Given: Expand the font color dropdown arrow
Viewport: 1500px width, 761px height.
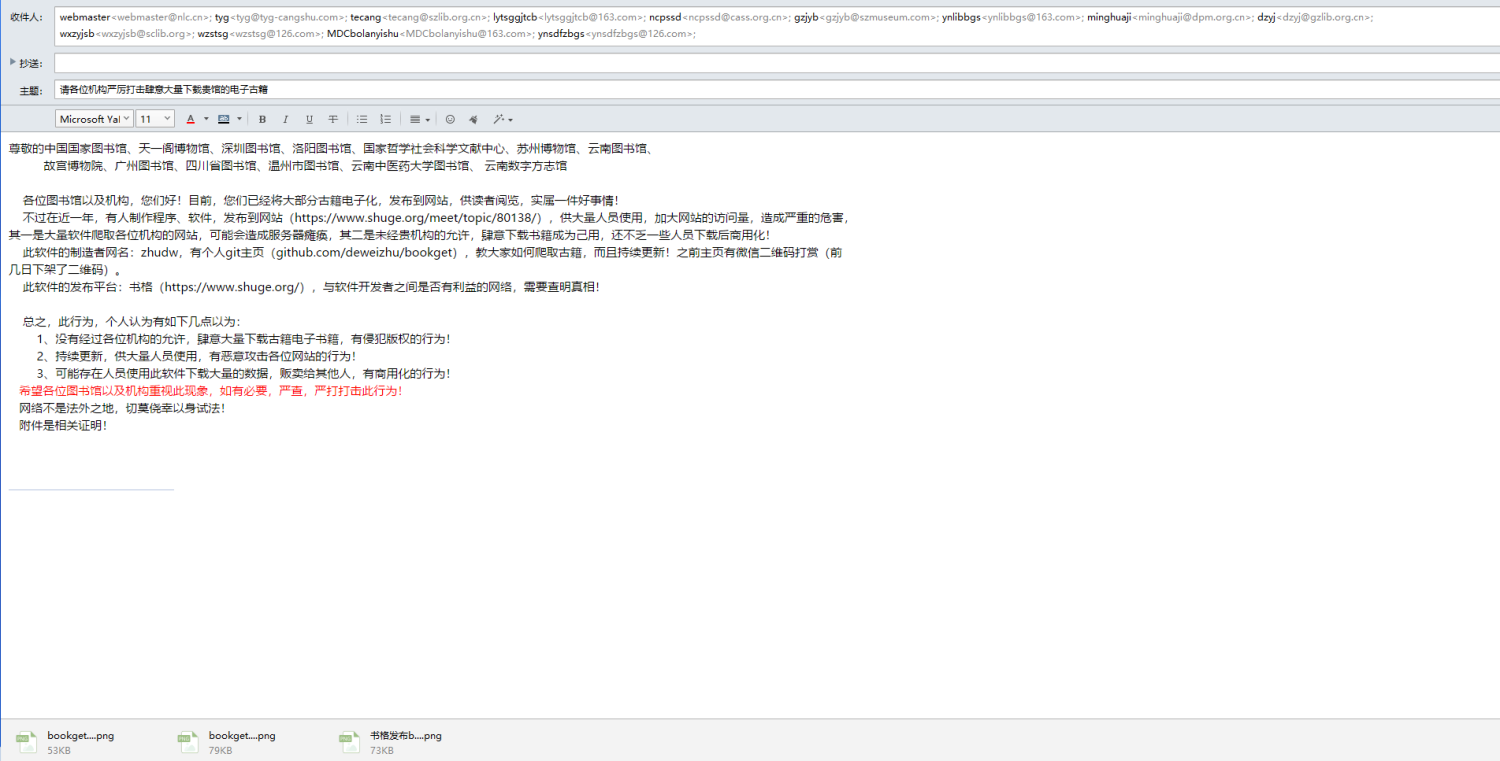Looking at the screenshot, I should [x=206, y=119].
